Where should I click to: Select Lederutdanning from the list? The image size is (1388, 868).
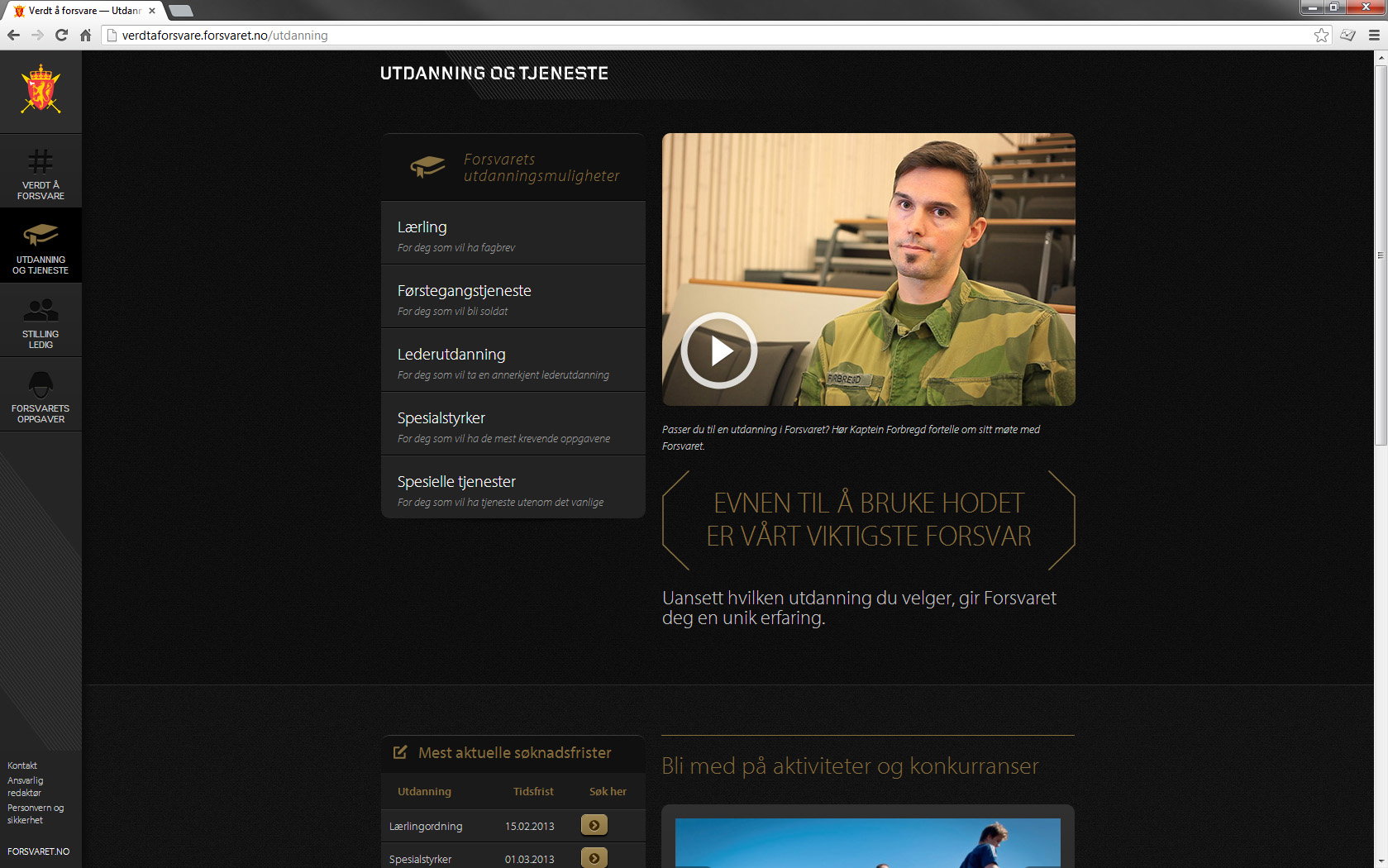point(513,360)
